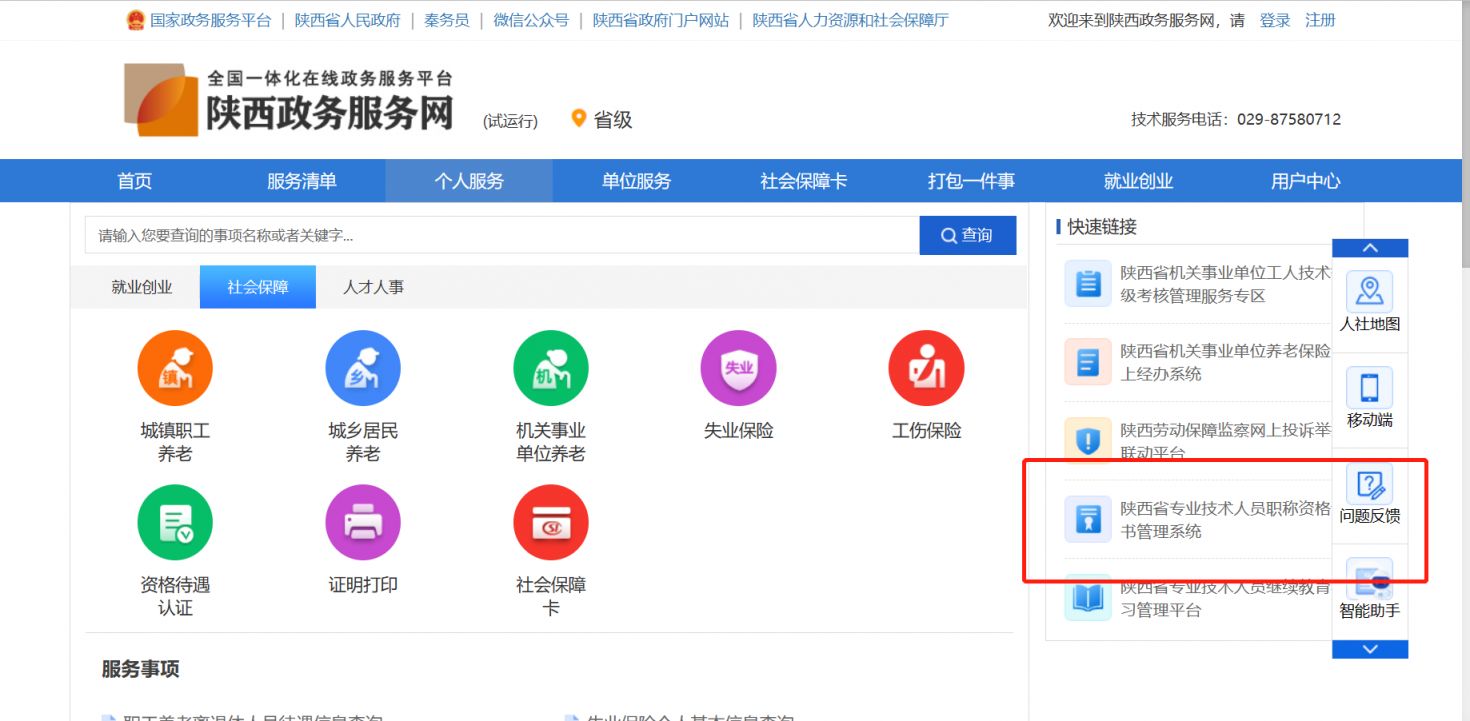Open 陕西省机关事业单位养老保险网上经办系统 link text
1470x721 pixels.
click(1225, 362)
